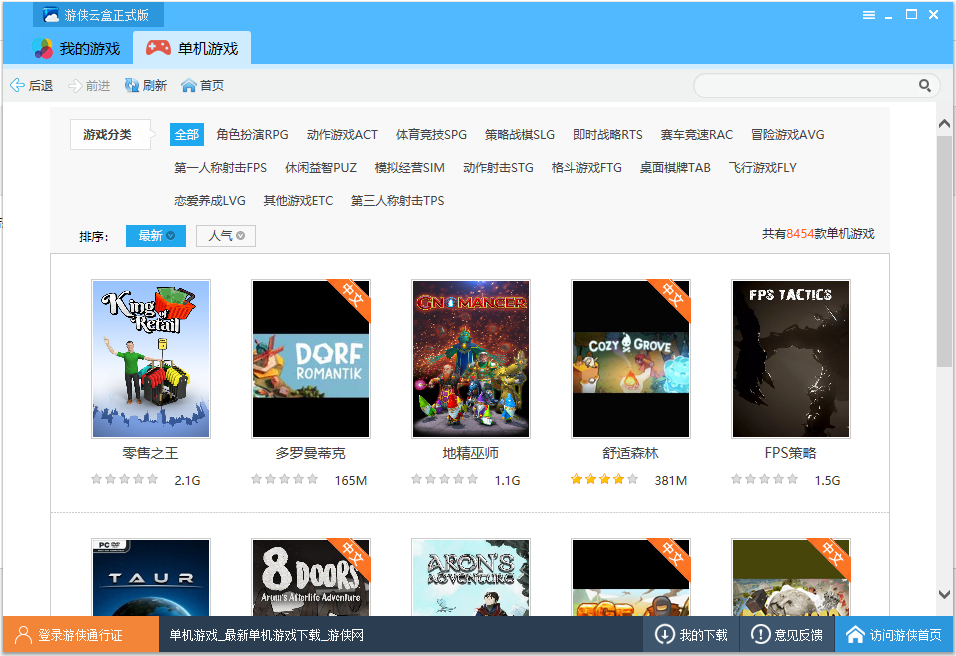Open Aron's Adventure game cover
The image size is (956, 656).
click(x=471, y=577)
